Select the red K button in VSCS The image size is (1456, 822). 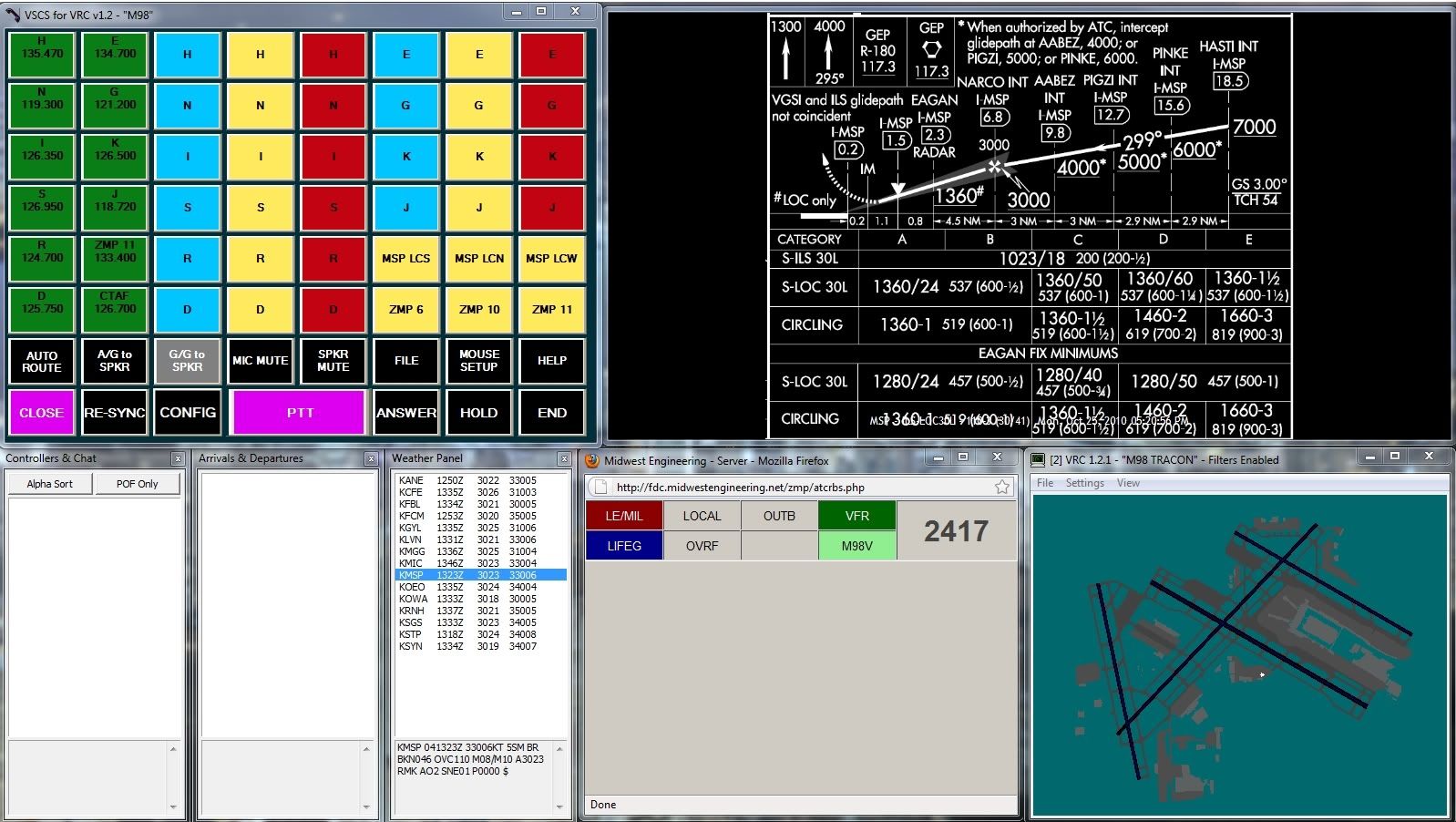click(x=552, y=156)
